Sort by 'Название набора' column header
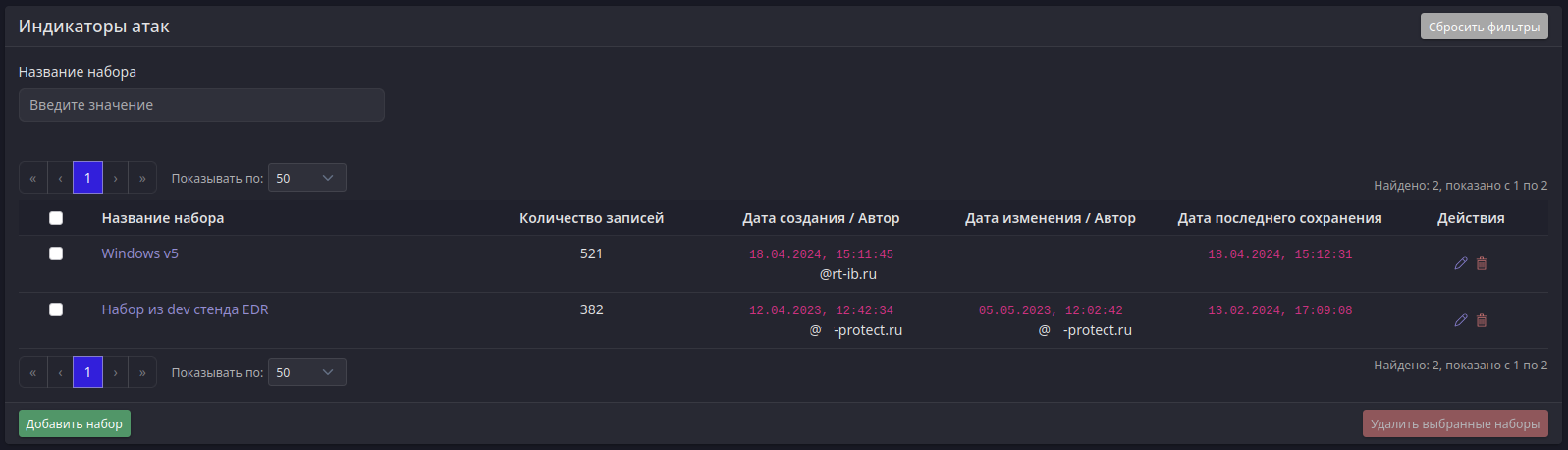Viewport: 1568px width, 450px height. pyautogui.click(x=163, y=218)
